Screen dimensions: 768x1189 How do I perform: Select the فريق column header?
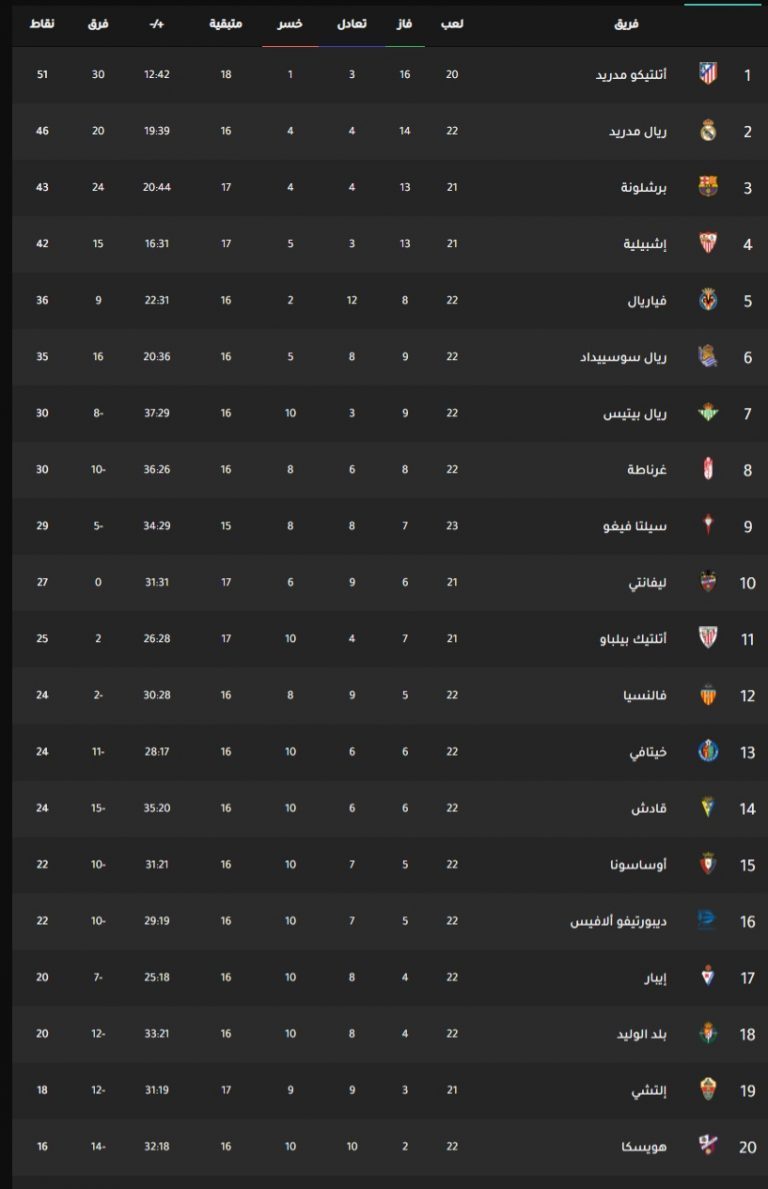626,24
